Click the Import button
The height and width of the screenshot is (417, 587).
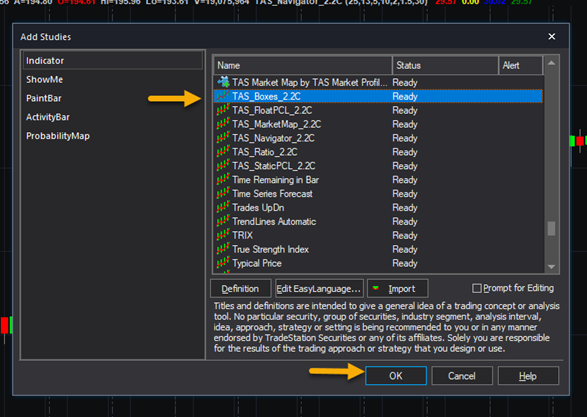pos(398,289)
